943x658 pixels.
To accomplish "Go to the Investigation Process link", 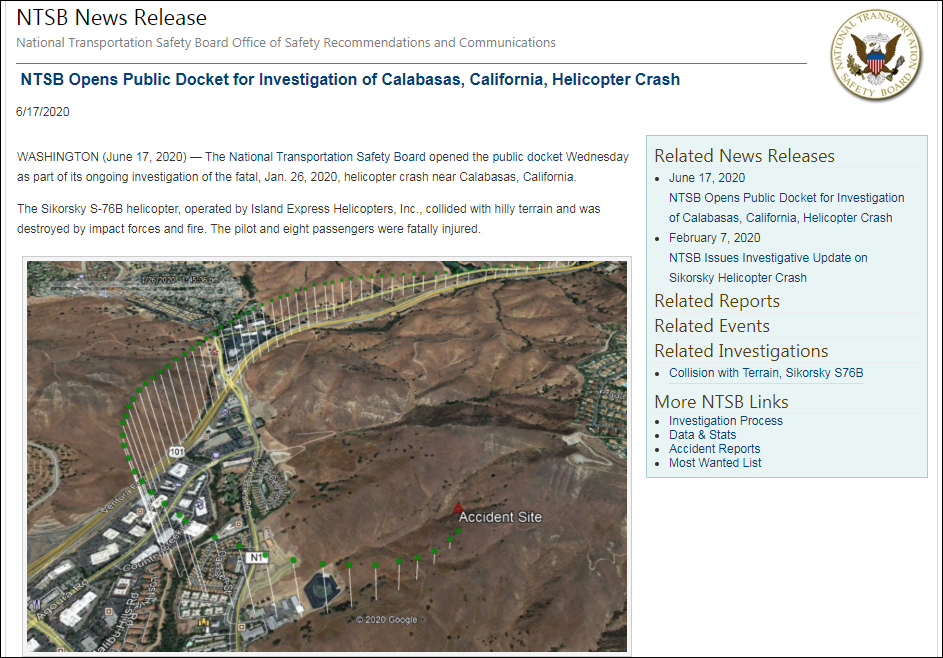I will [725, 421].
